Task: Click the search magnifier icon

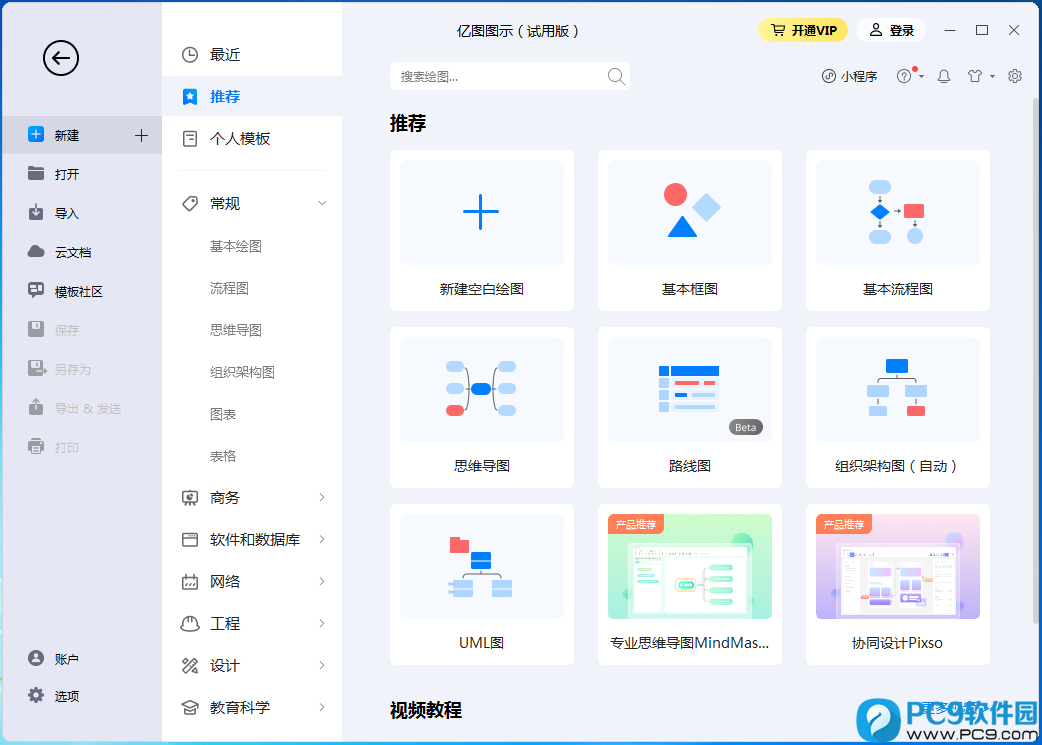Action: point(616,76)
